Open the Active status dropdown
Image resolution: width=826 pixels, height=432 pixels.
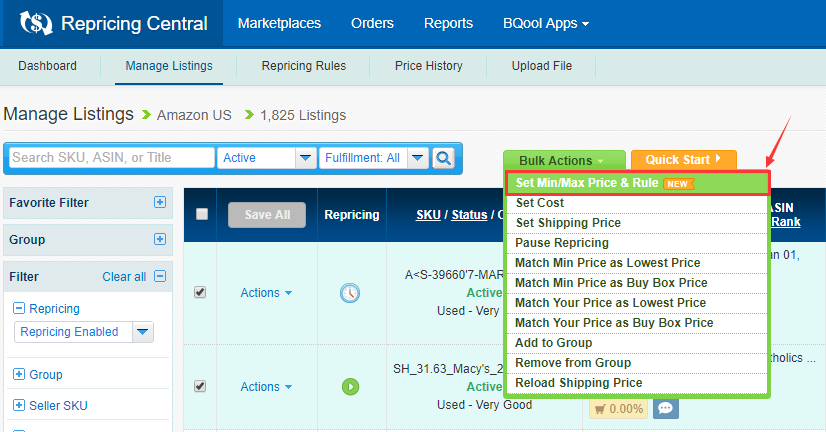[x=267, y=158]
